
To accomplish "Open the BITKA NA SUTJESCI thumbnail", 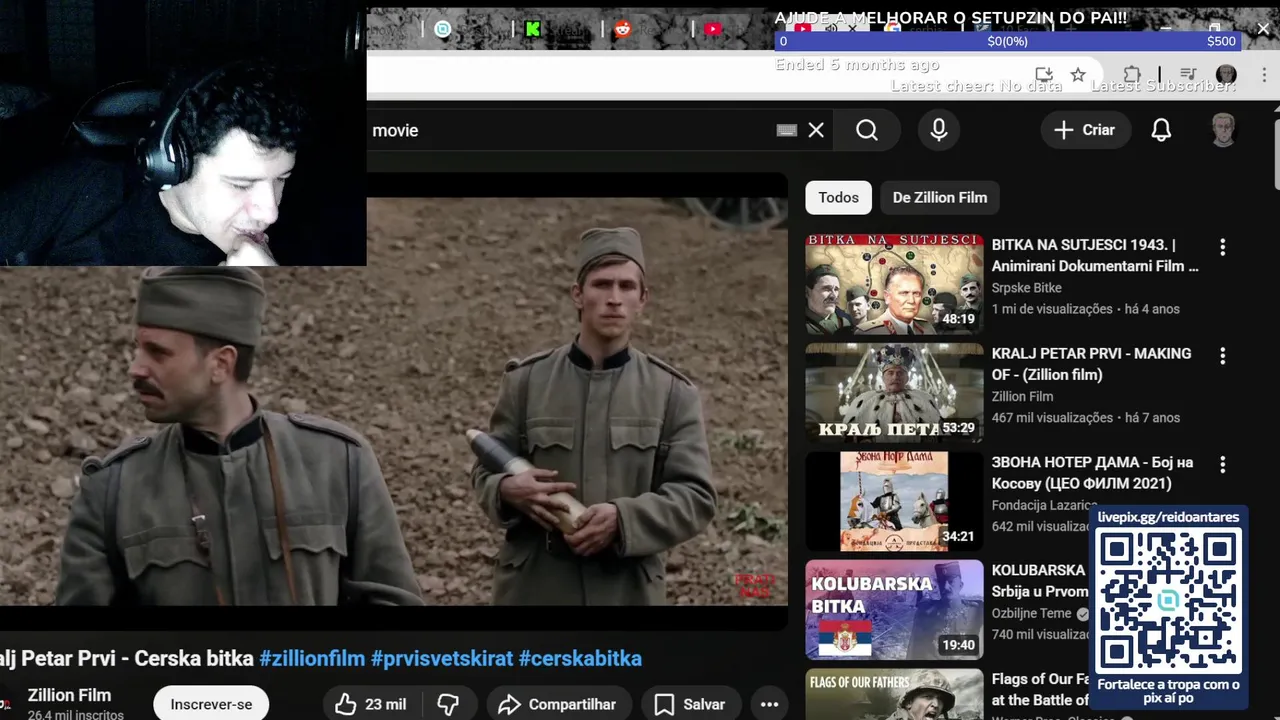I will pos(894,284).
